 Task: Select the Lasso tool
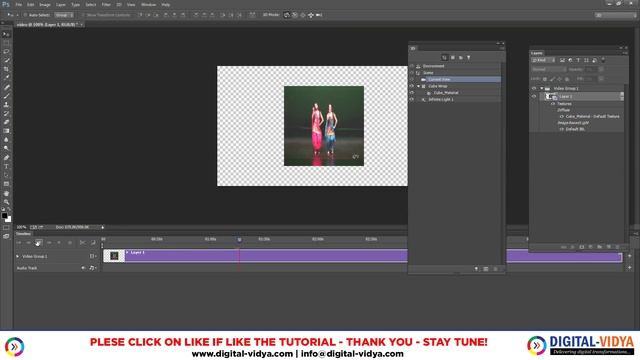(x=6, y=52)
